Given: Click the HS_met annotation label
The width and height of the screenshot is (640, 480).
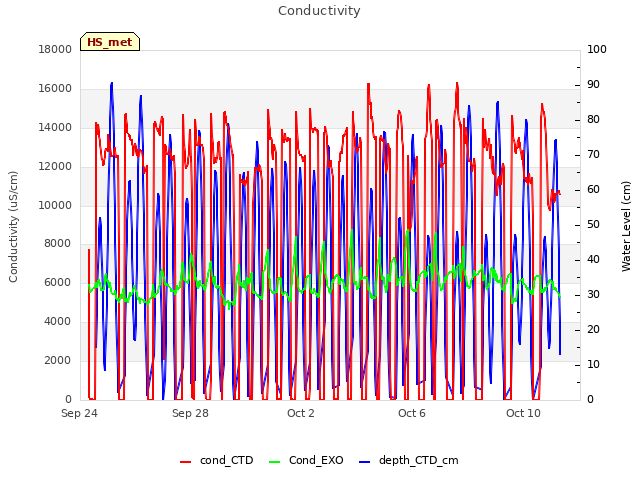Looking at the screenshot, I should click(110, 42).
